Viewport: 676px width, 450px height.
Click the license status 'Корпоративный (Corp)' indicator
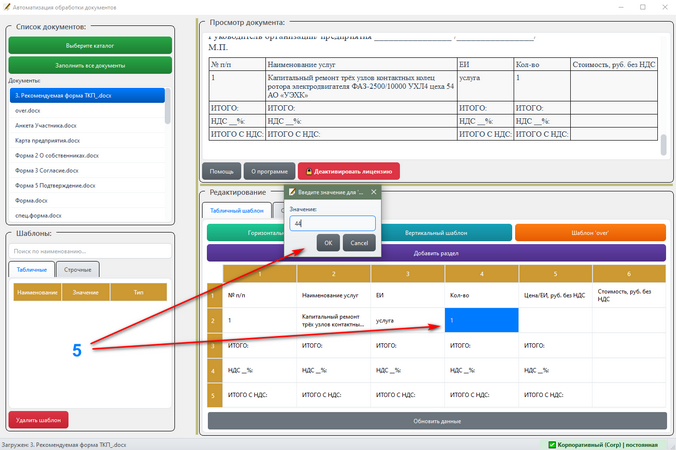(604, 445)
